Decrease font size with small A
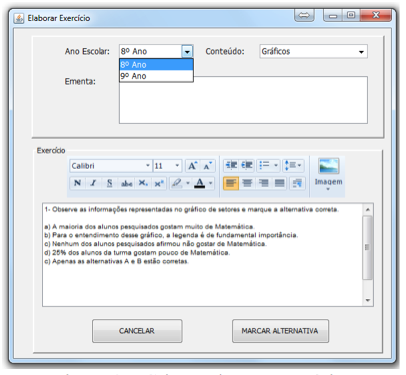Screen dimensions: 406x375 pyautogui.click(x=207, y=166)
